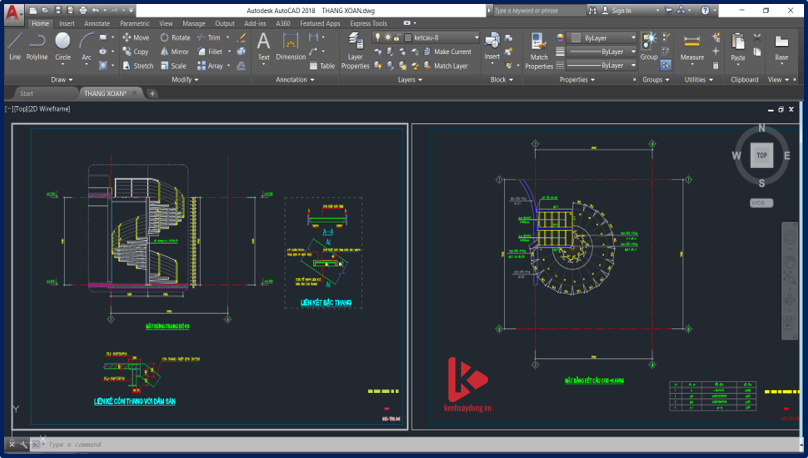Click the Dimension annotation tool
Image resolution: width=808 pixels, height=458 pixels.
pyautogui.click(x=291, y=46)
